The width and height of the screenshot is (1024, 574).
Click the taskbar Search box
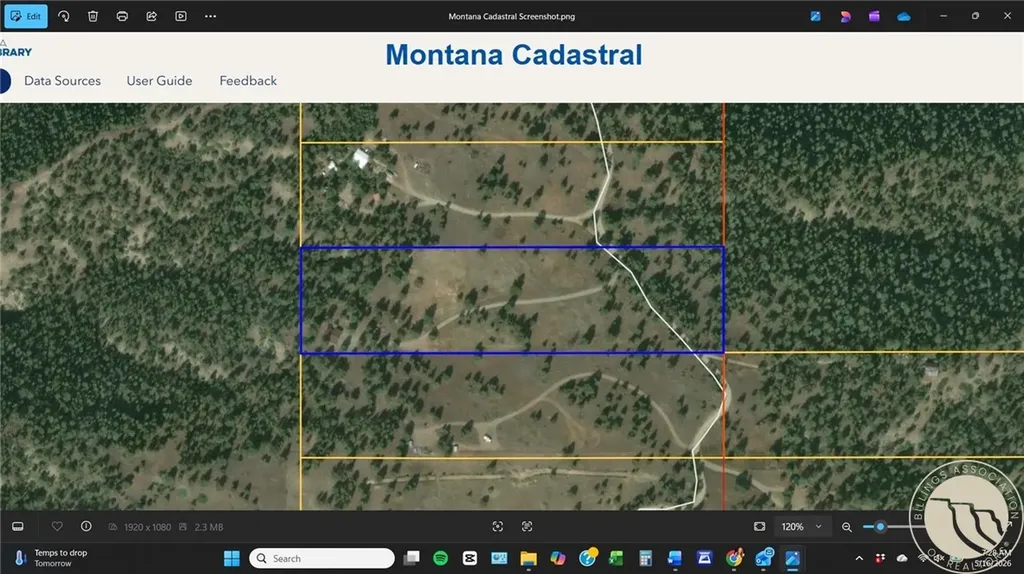[322, 558]
